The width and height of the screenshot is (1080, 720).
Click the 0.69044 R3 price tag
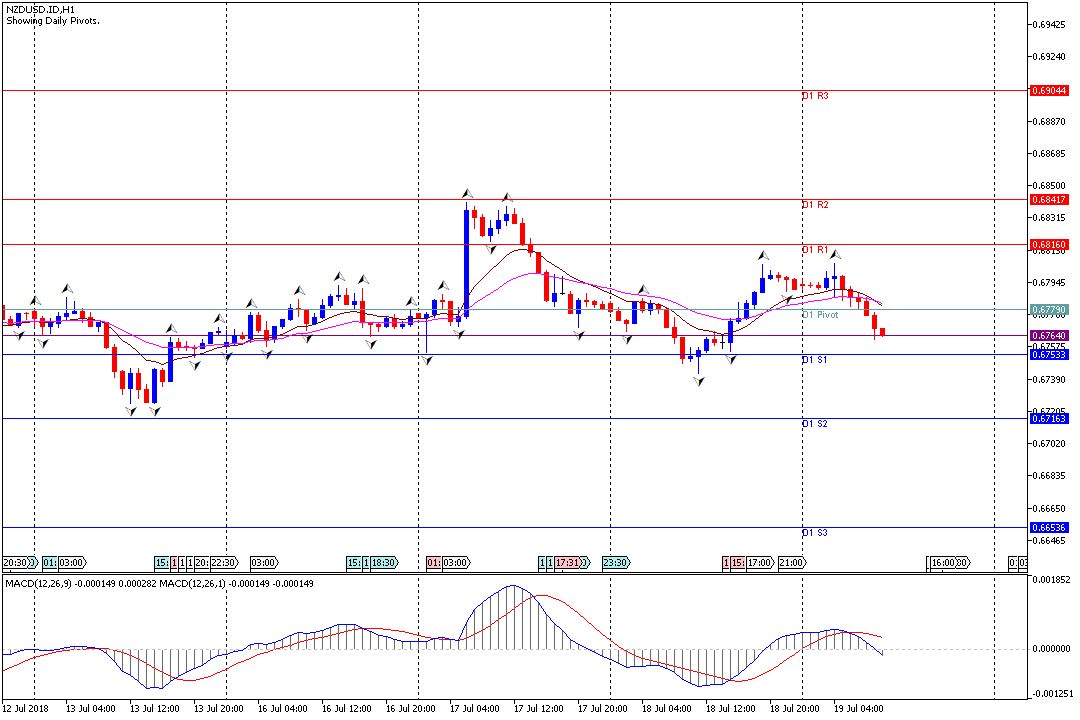click(1048, 90)
